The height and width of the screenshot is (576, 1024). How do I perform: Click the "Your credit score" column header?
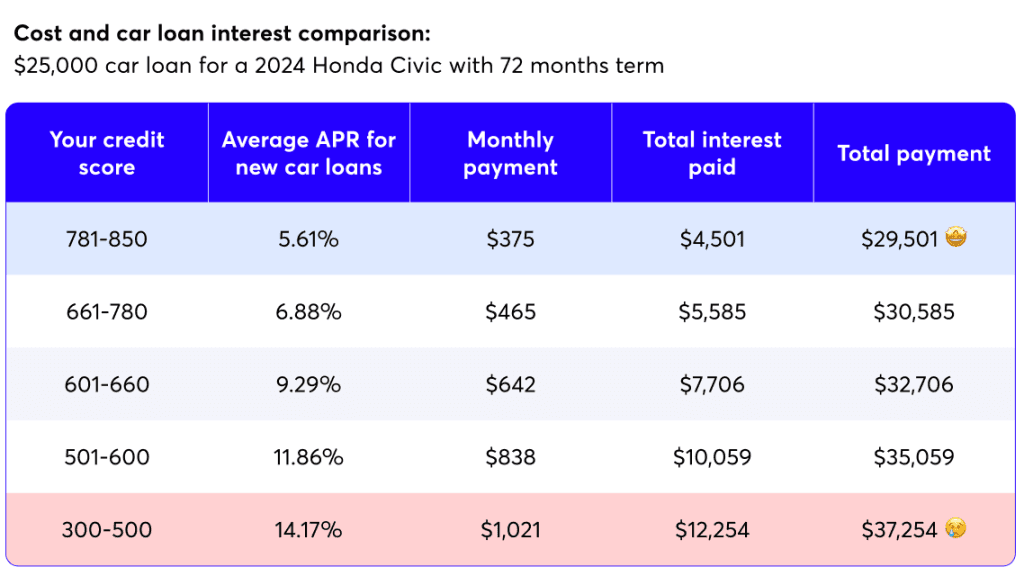107,153
